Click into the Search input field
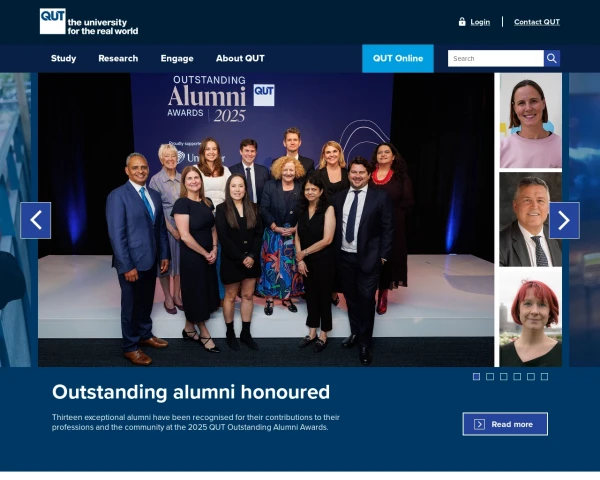The width and height of the screenshot is (600, 480). coord(495,58)
